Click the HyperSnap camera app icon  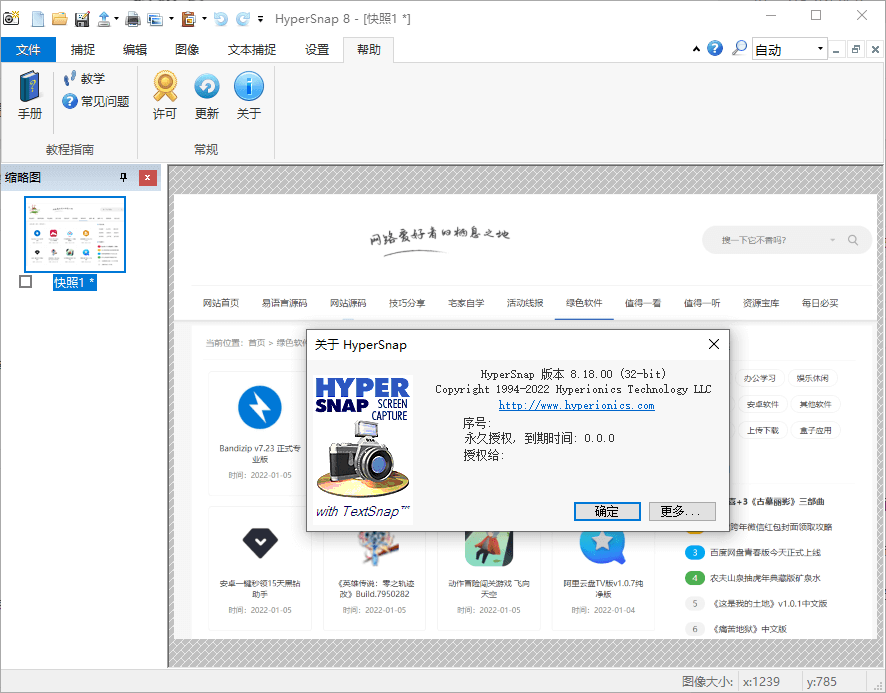tap(11, 18)
